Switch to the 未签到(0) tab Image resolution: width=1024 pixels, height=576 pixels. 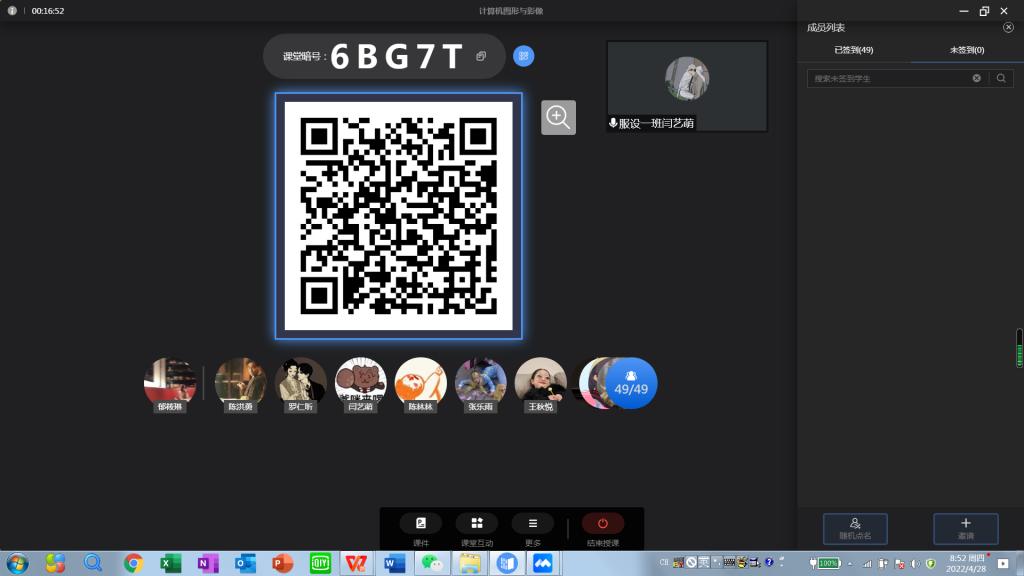pyautogui.click(x=965, y=50)
